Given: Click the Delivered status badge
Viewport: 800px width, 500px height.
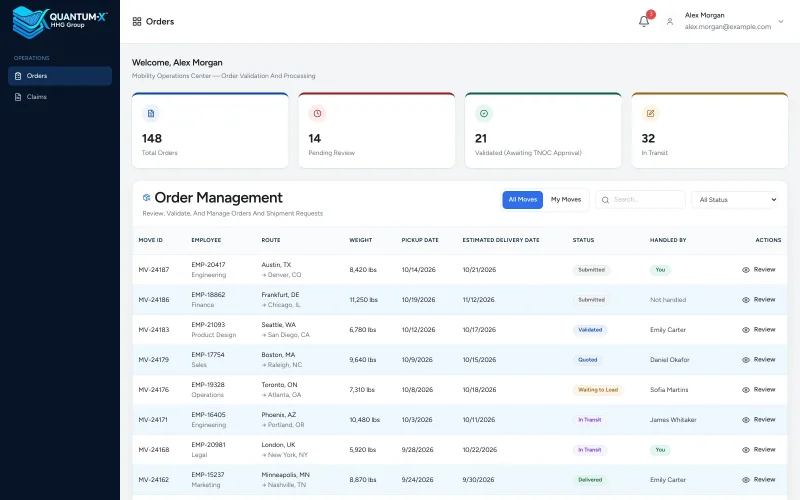Looking at the screenshot, I should click(590, 480).
